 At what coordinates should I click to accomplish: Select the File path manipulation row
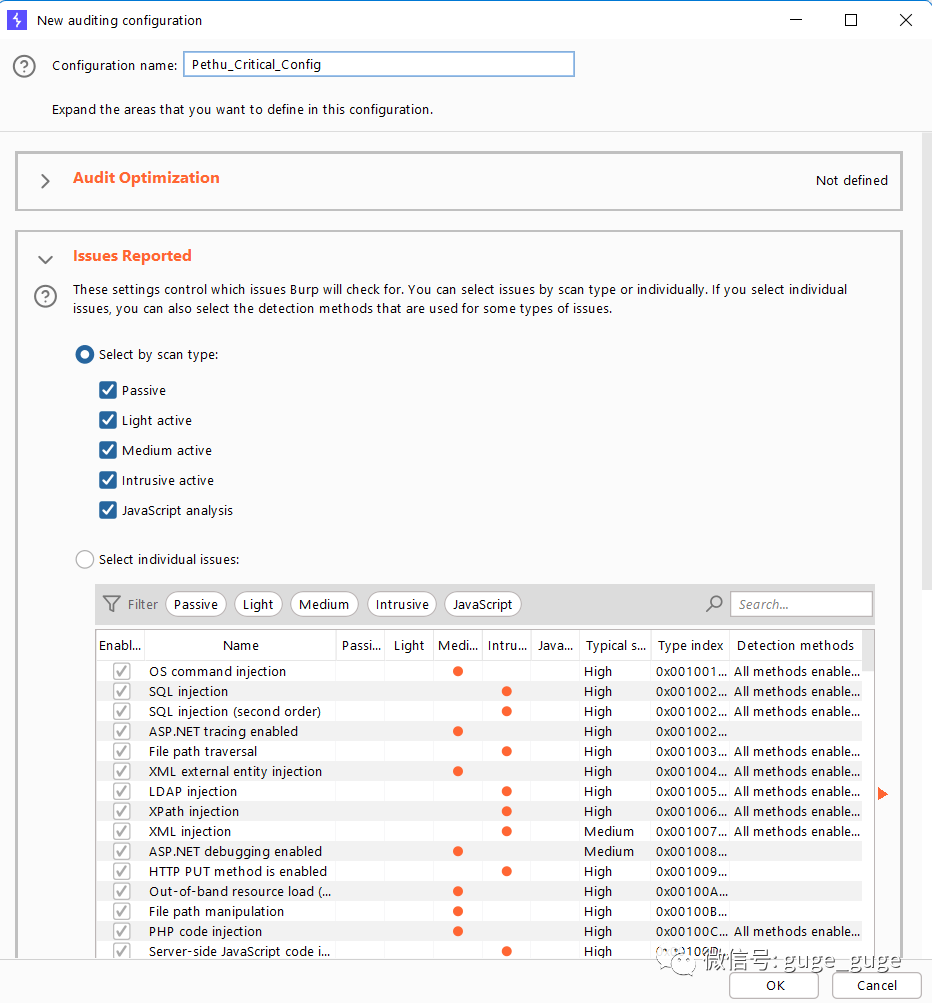pyautogui.click(x=478, y=912)
